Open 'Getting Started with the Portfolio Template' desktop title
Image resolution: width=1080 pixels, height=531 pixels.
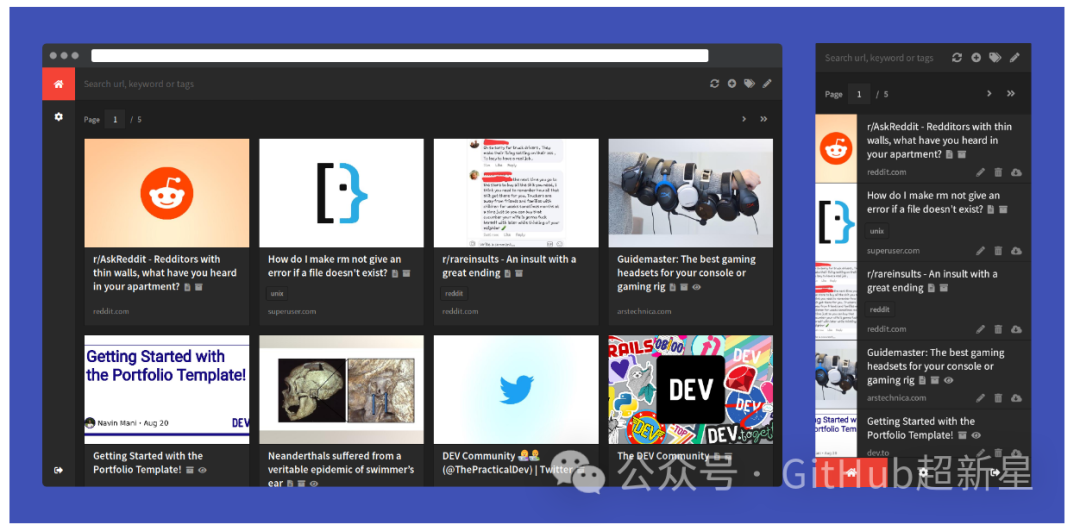click(x=148, y=463)
